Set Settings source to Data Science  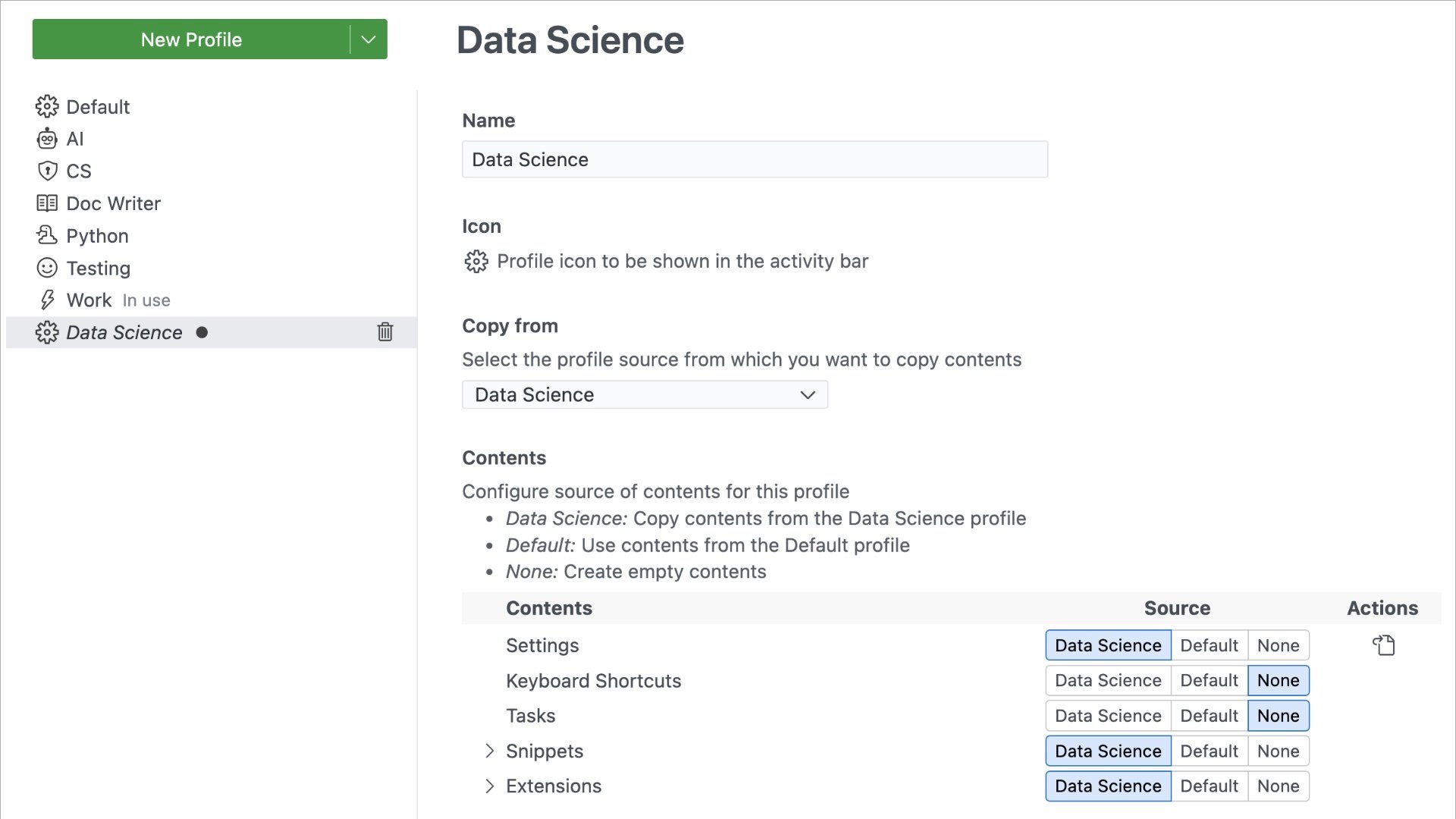1108,645
